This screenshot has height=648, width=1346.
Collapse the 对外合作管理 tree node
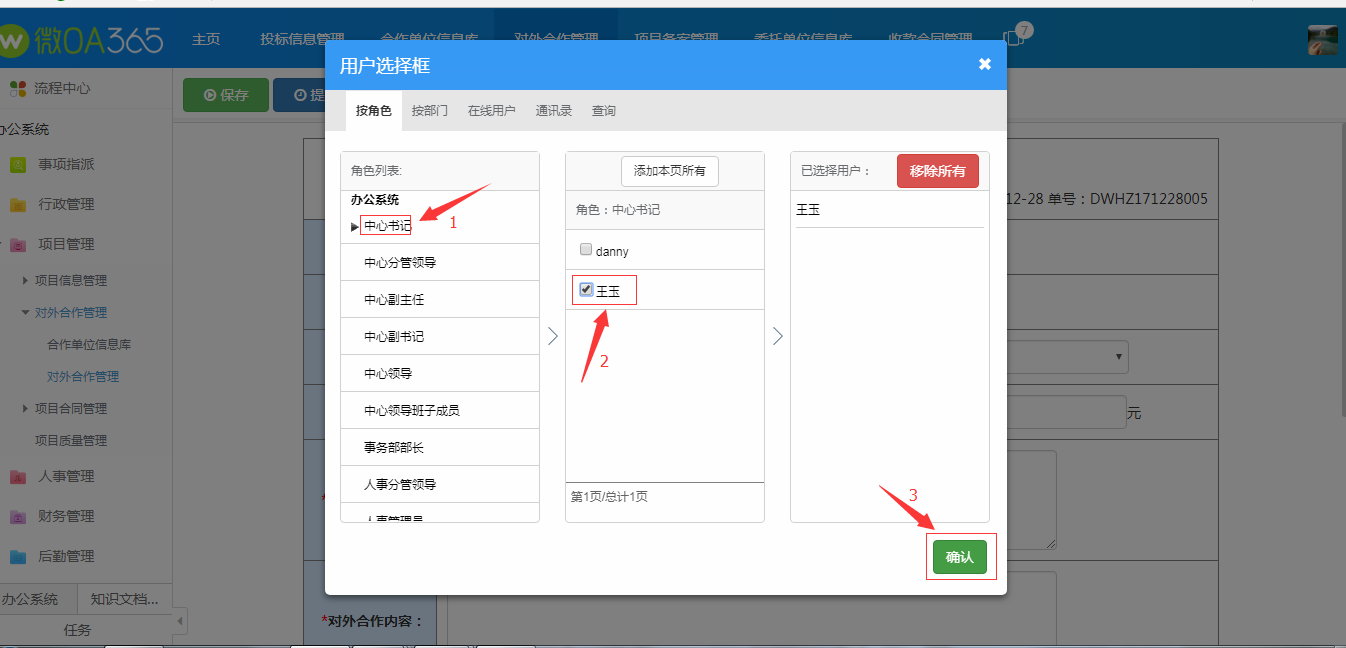click(26, 313)
